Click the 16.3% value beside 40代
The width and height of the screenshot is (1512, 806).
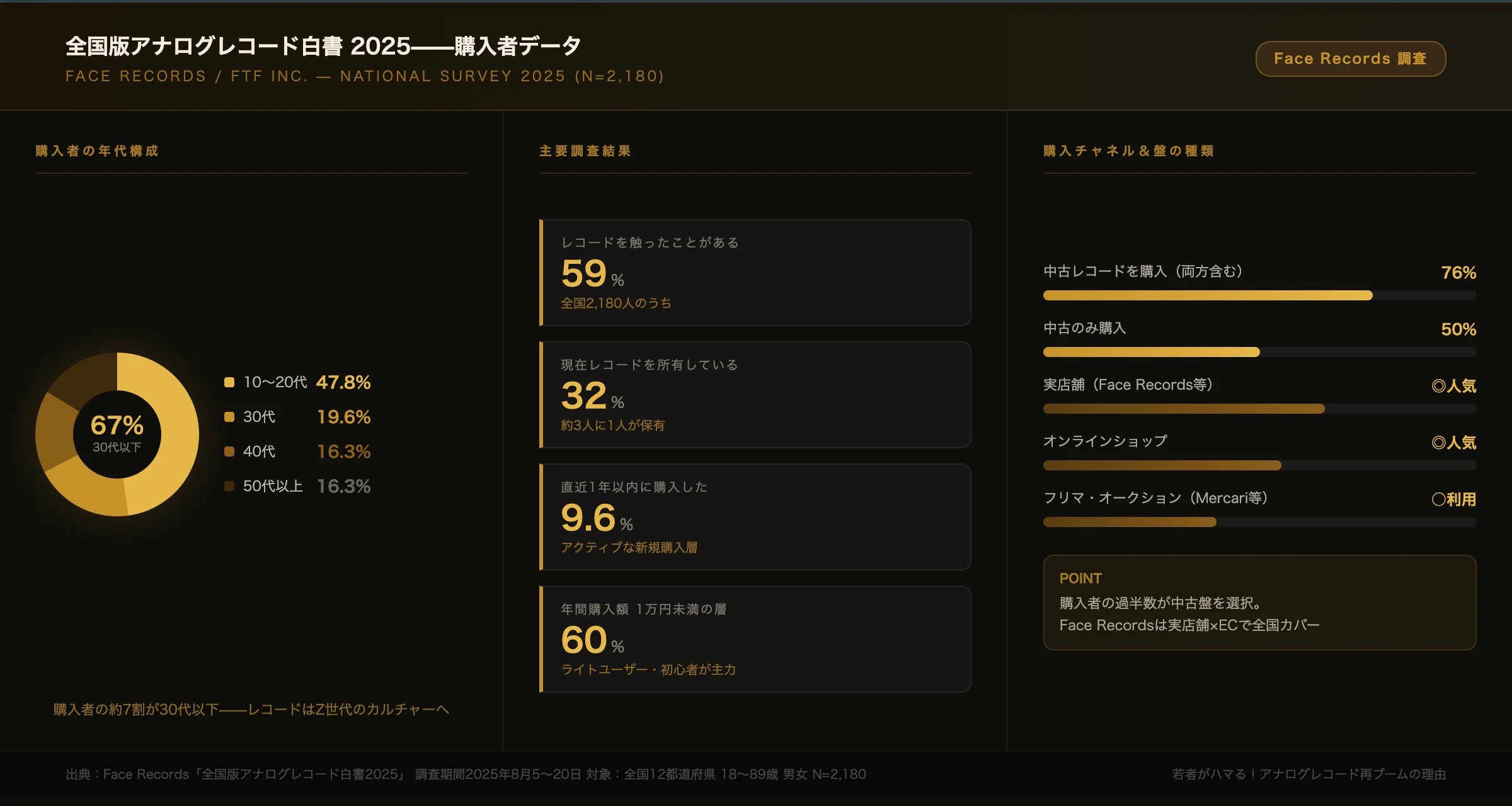[343, 451]
